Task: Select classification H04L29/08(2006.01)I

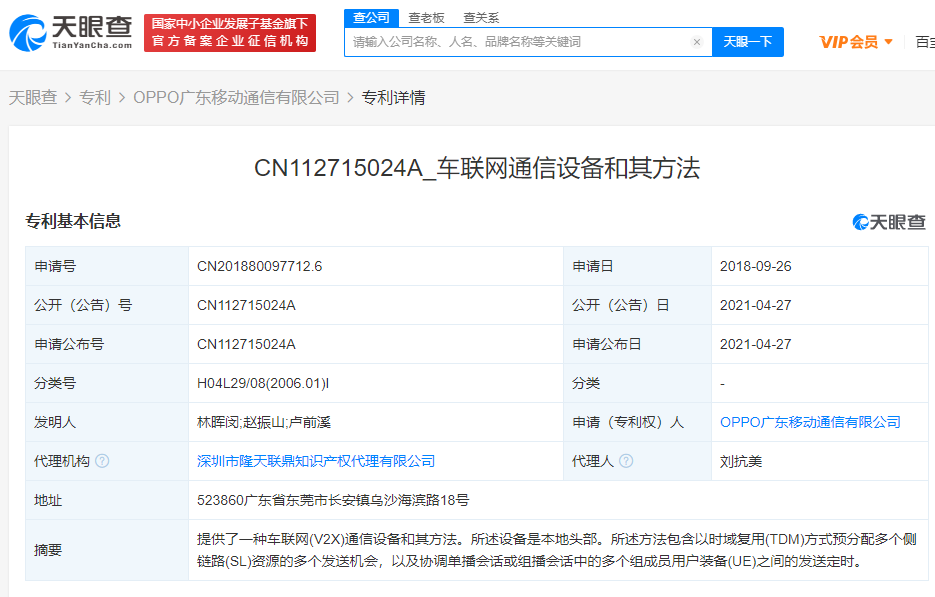Action: pos(263,383)
